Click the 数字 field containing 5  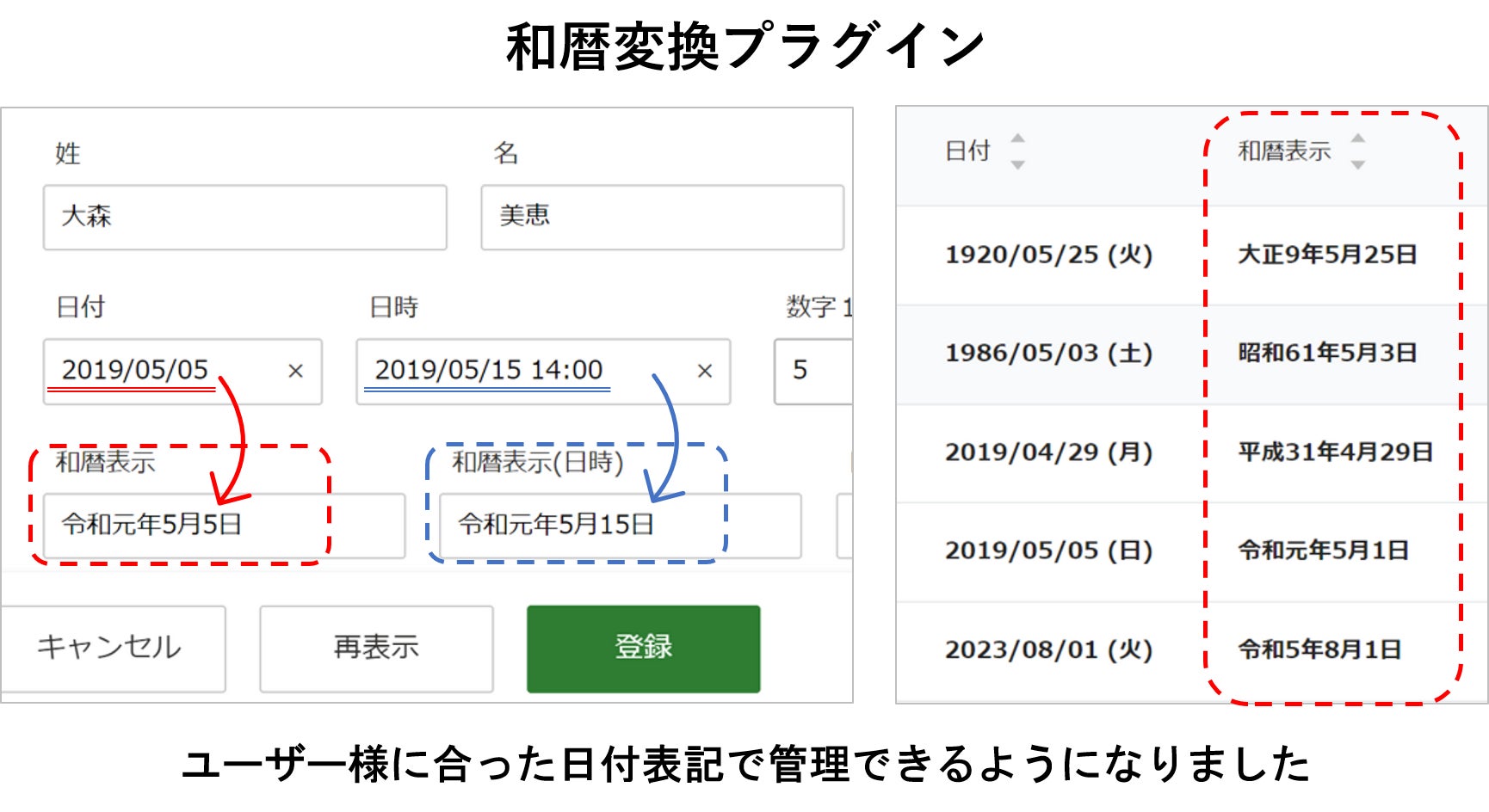click(x=813, y=371)
